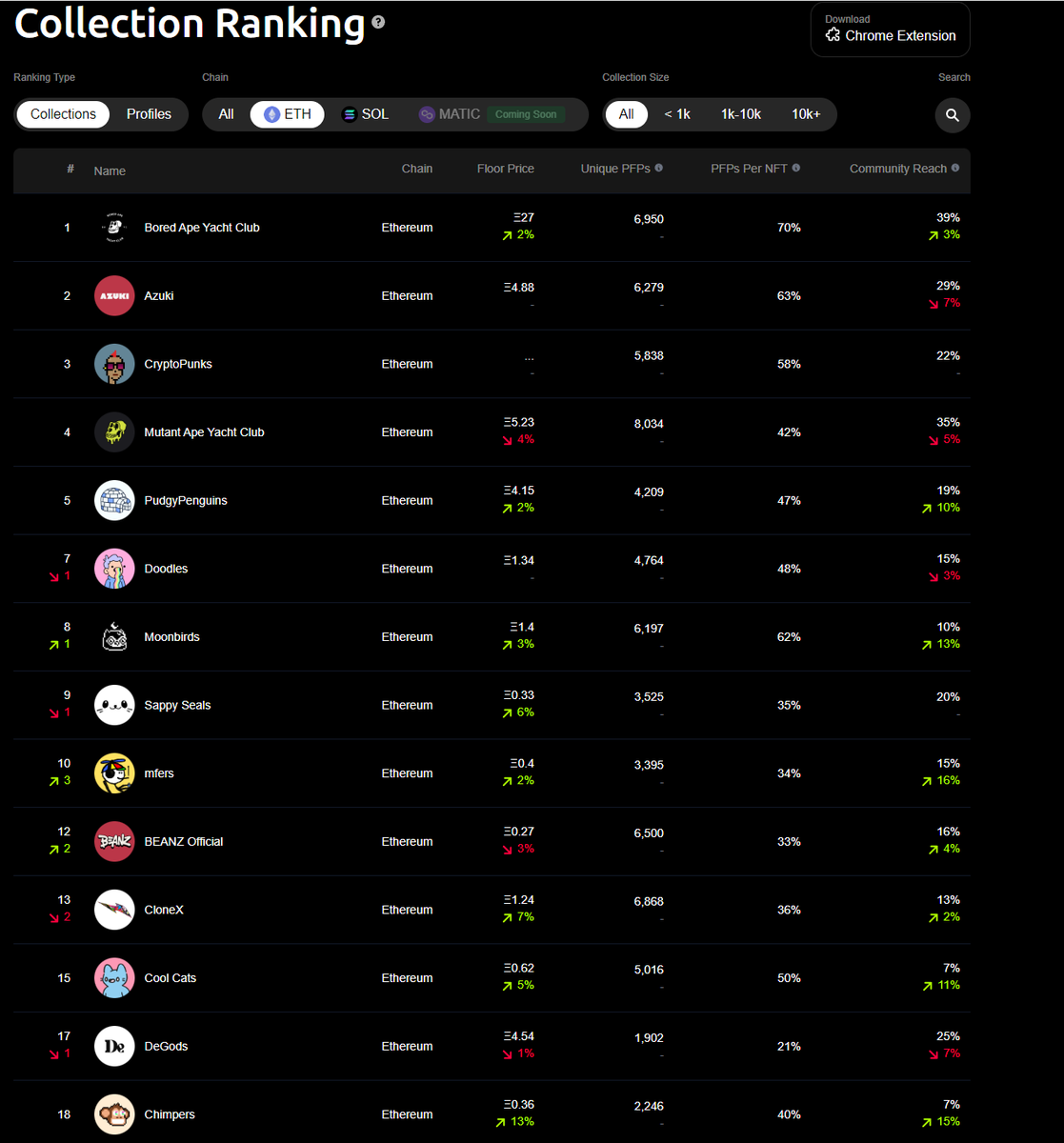1064x1143 pixels.
Task: Click the puzzle piece Chrome Extension icon
Action: 833,35
